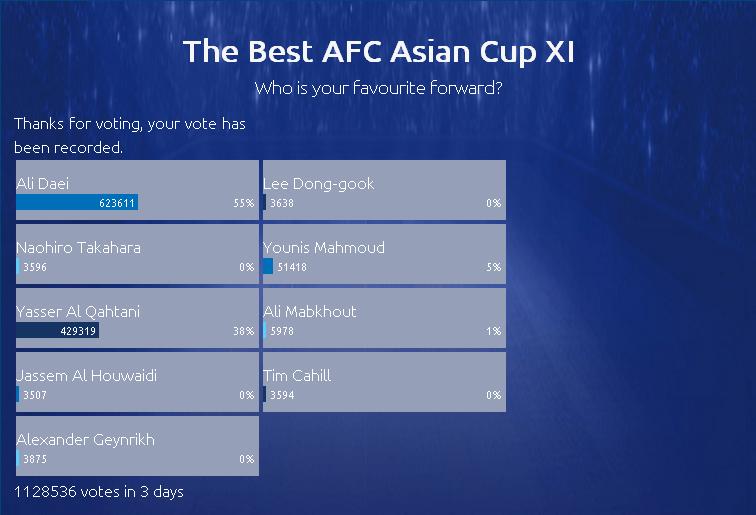Click the 'Who is your favourite forward?' question
756x515 pixels.
[x=378, y=88]
